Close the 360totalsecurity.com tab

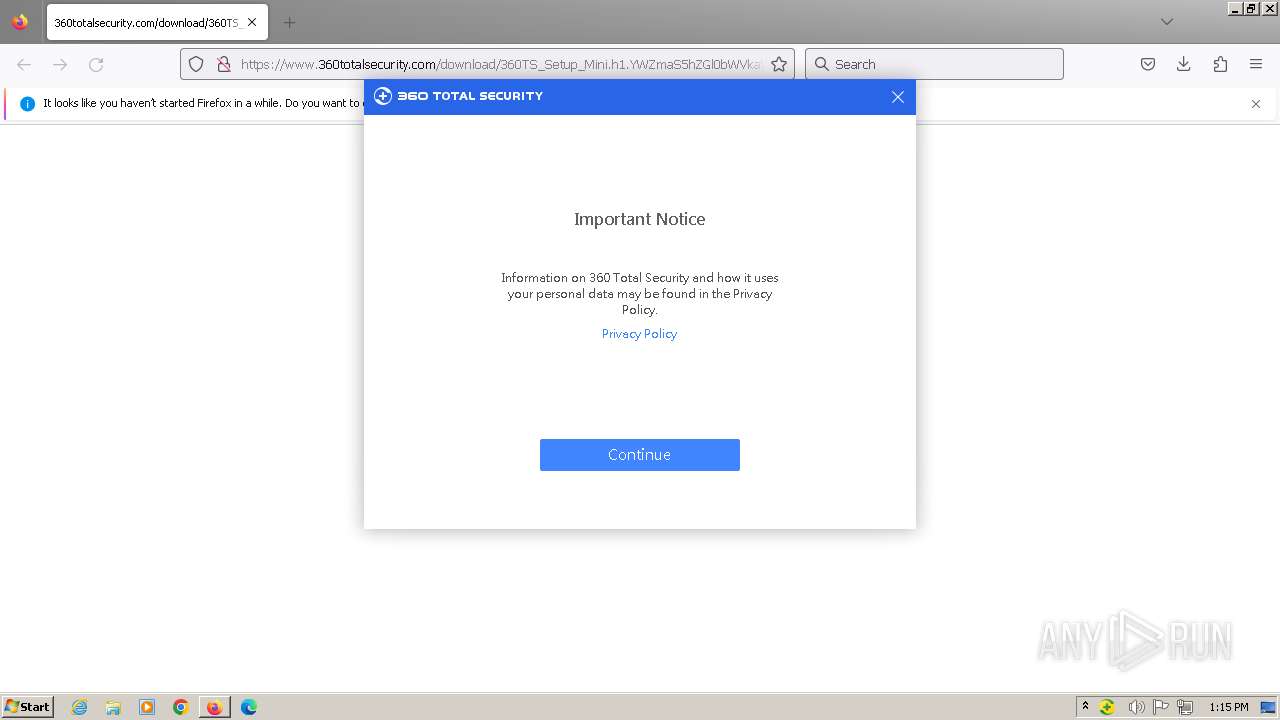coord(252,22)
